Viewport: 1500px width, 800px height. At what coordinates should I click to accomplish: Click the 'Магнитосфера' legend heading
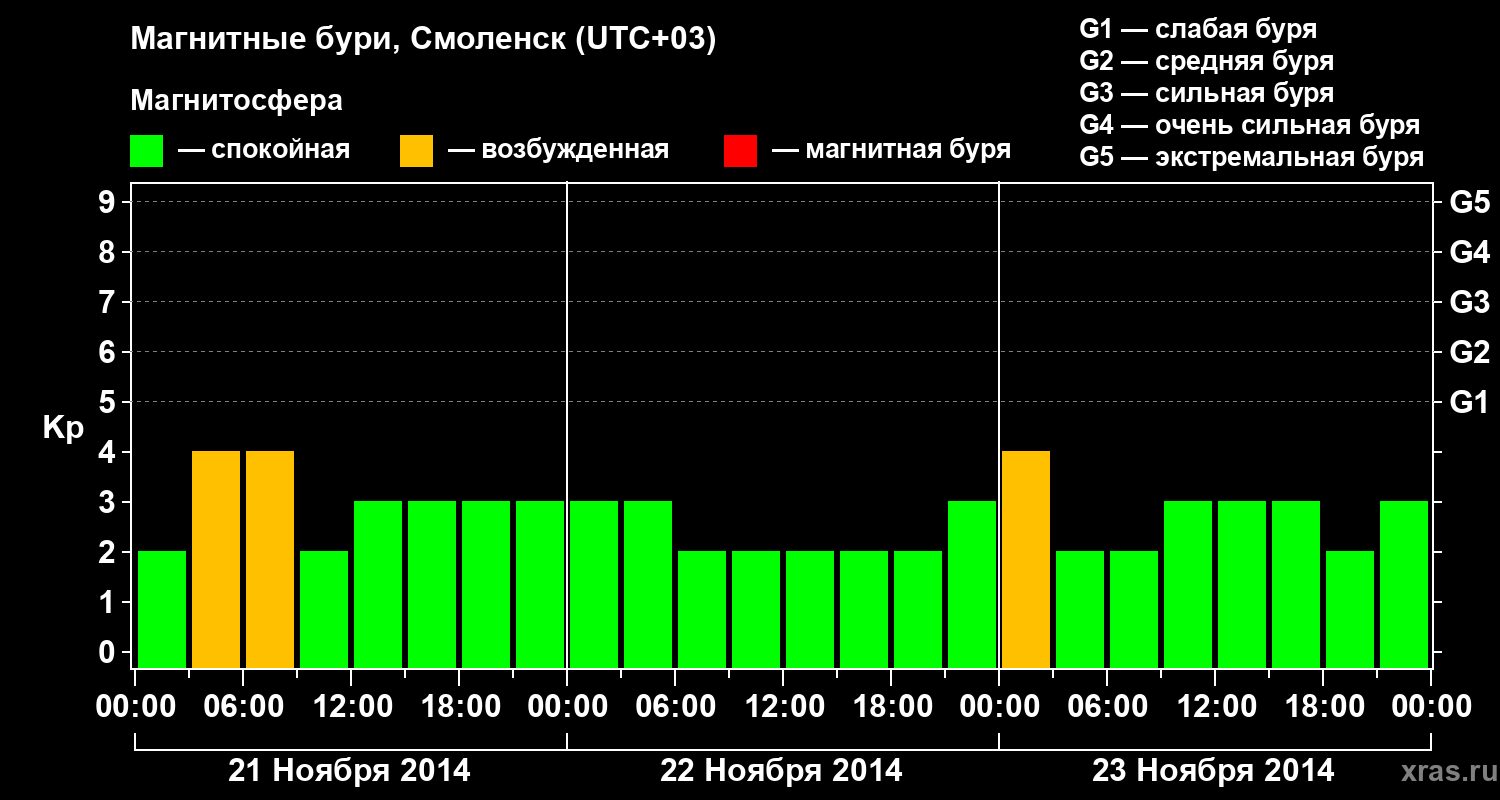click(x=237, y=101)
